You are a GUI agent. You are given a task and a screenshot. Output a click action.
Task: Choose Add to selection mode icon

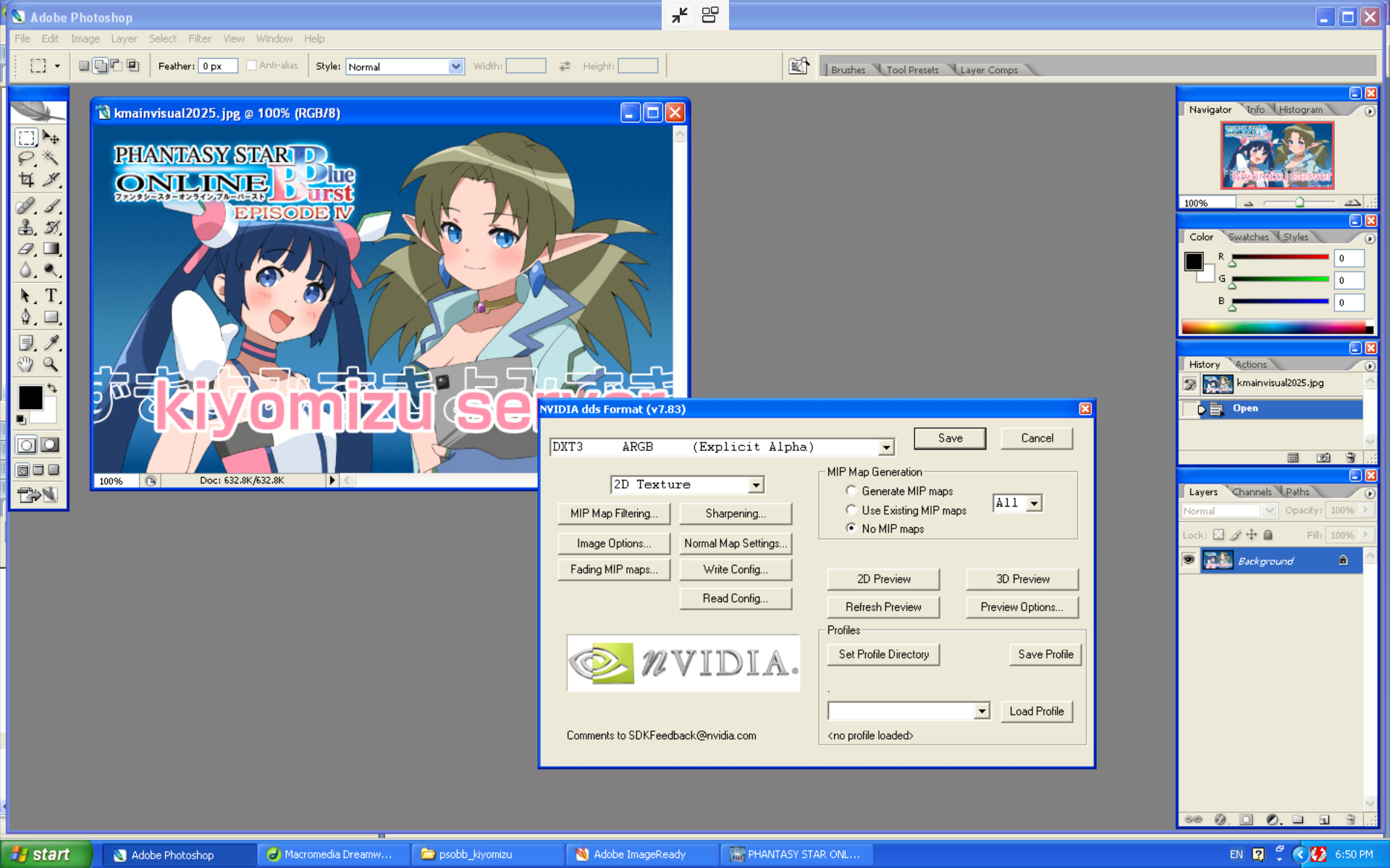click(101, 66)
